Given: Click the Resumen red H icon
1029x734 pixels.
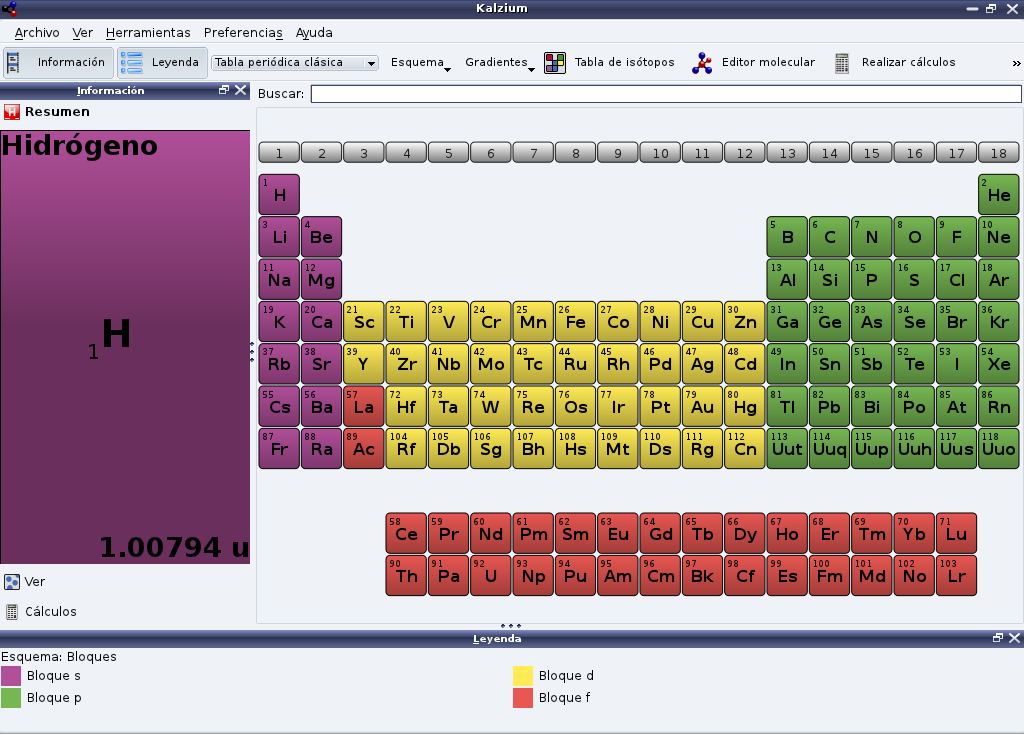Looking at the screenshot, I should (12, 112).
